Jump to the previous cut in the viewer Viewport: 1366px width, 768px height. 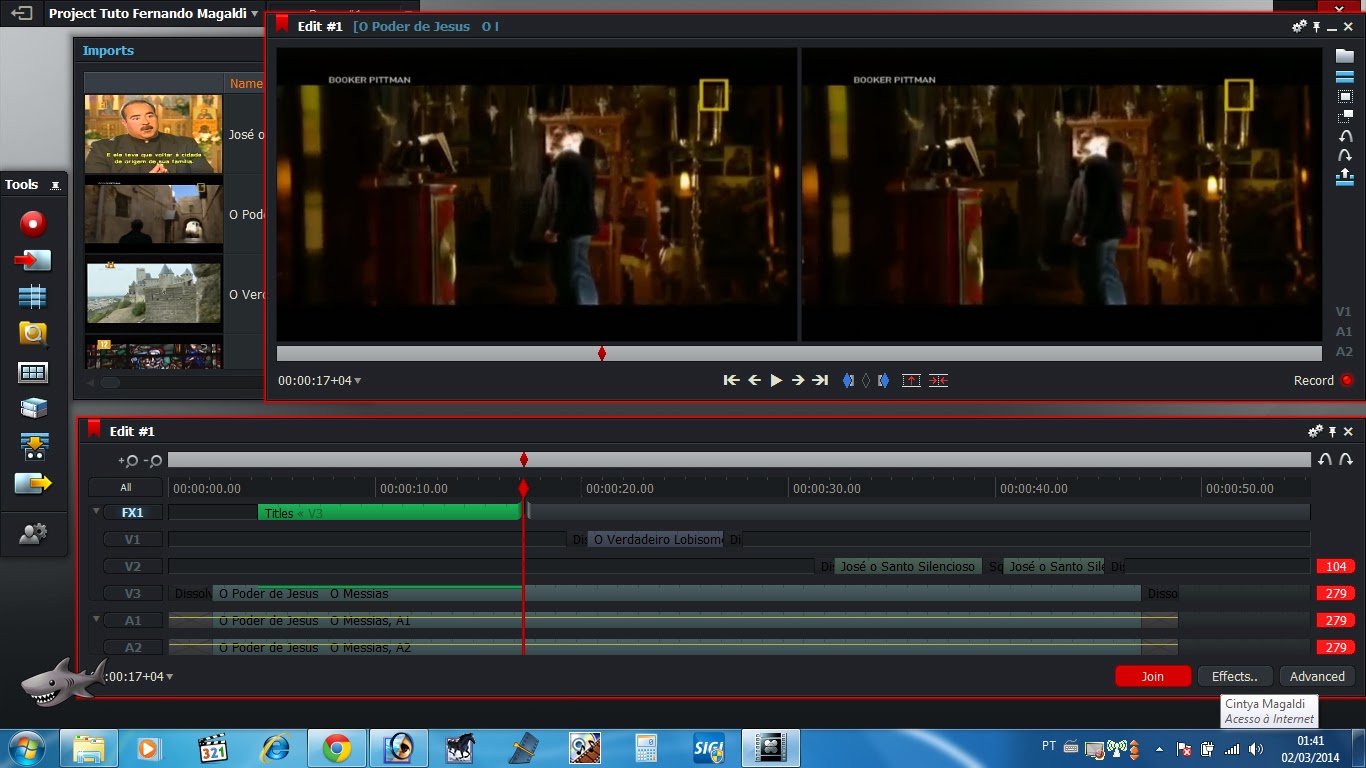click(x=732, y=380)
